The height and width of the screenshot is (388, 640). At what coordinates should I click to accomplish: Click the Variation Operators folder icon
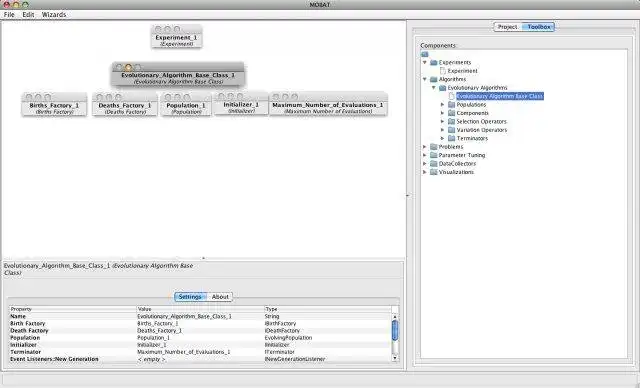click(451, 130)
